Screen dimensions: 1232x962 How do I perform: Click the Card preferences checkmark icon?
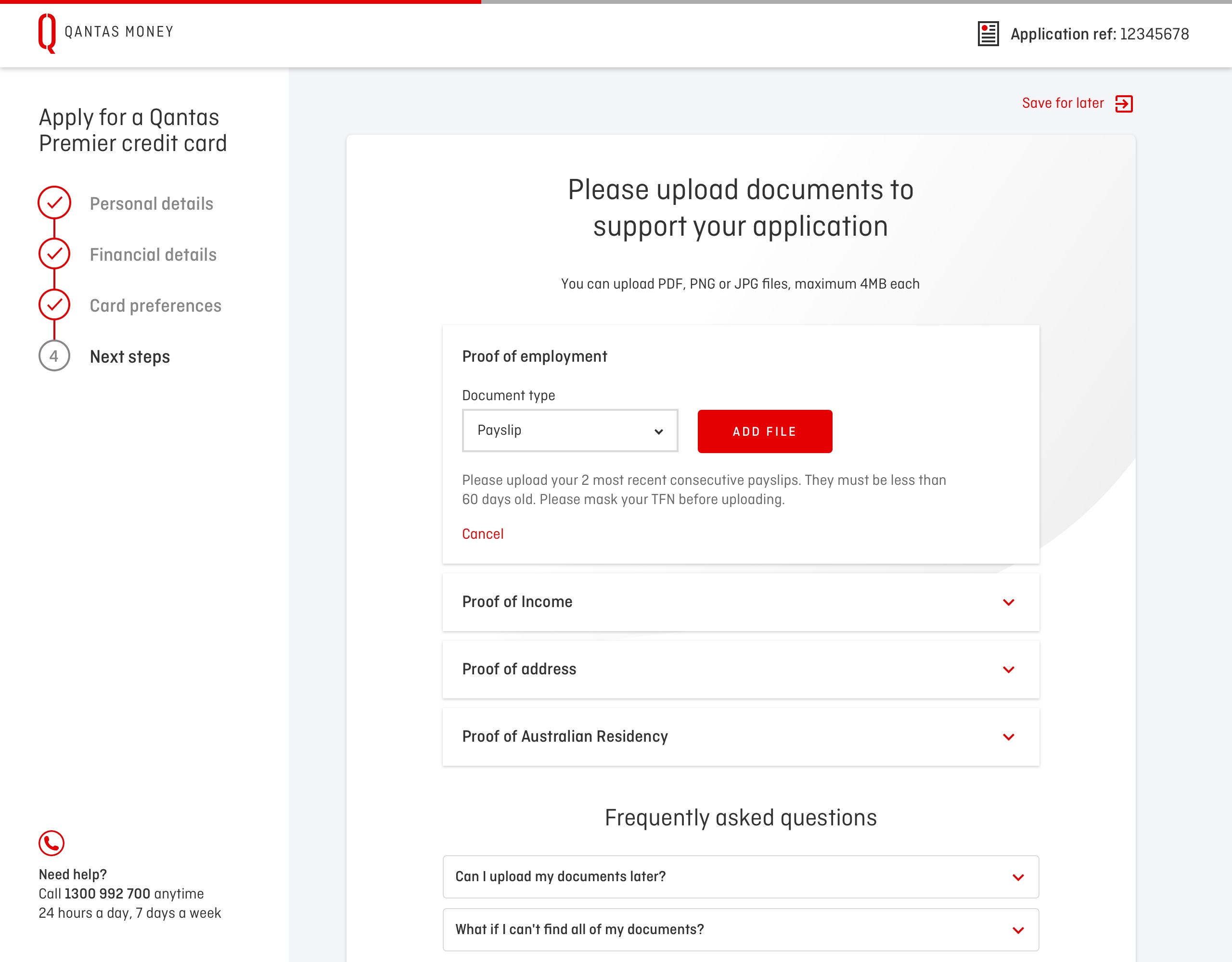(x=54, y=305)
